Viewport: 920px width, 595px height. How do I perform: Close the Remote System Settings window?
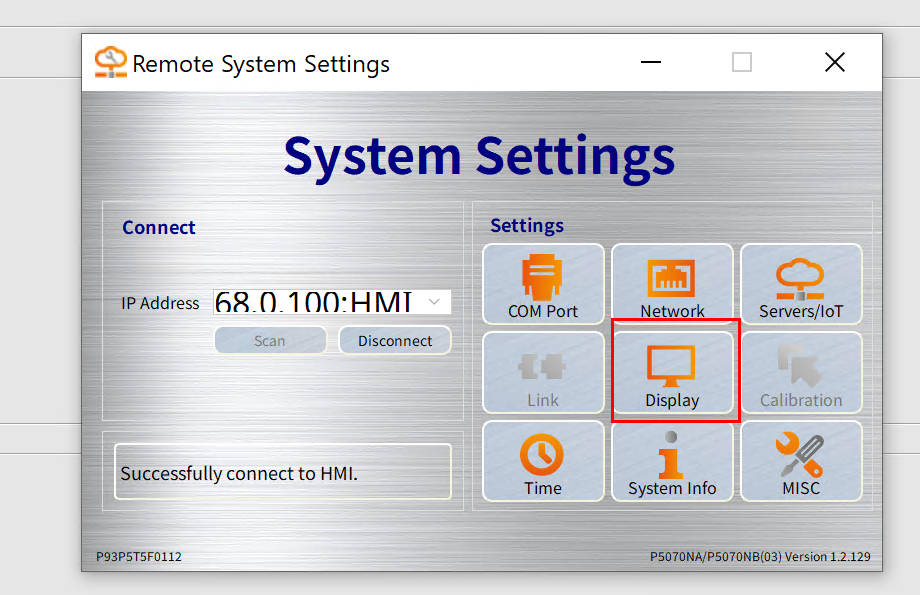[x=834, y=63]
